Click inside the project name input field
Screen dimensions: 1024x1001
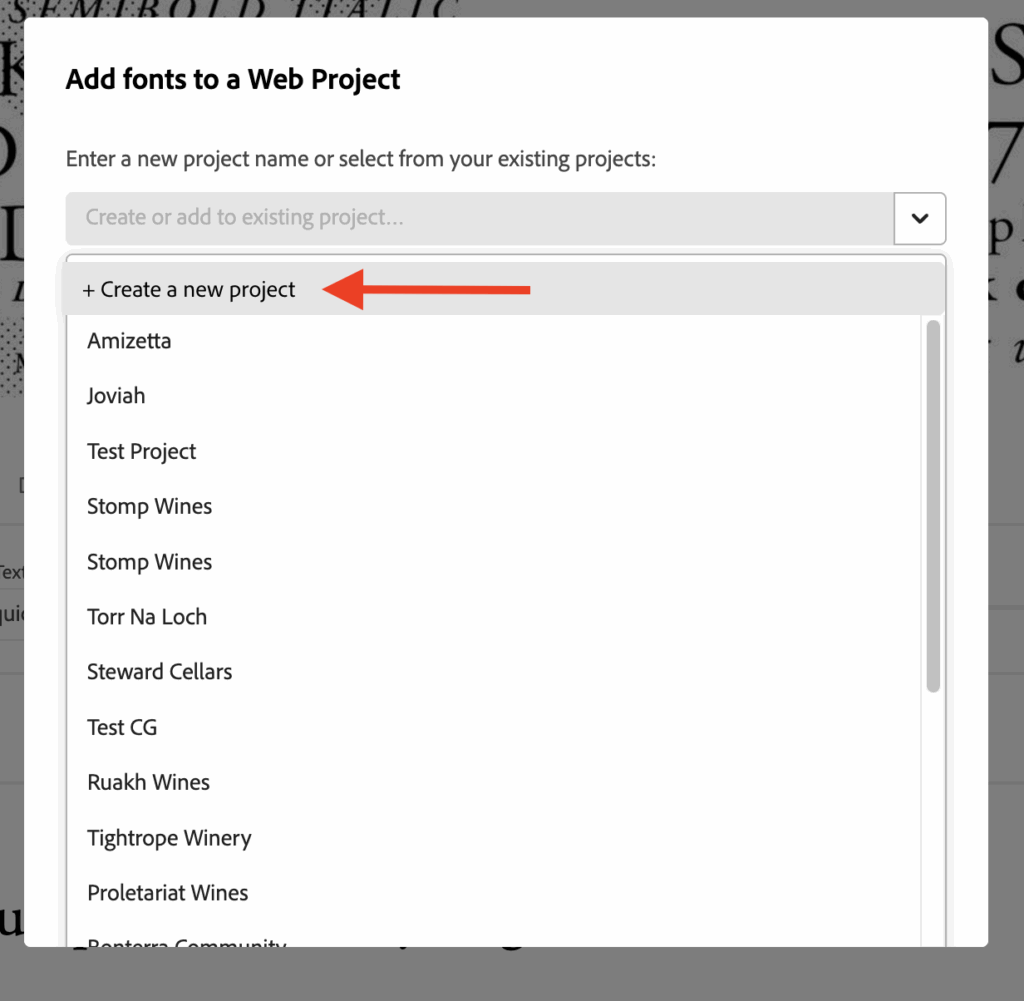coord(400,218)
